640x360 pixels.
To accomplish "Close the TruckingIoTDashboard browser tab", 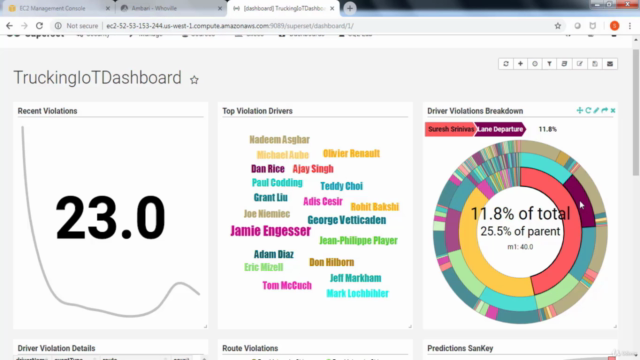I will 332,8.
